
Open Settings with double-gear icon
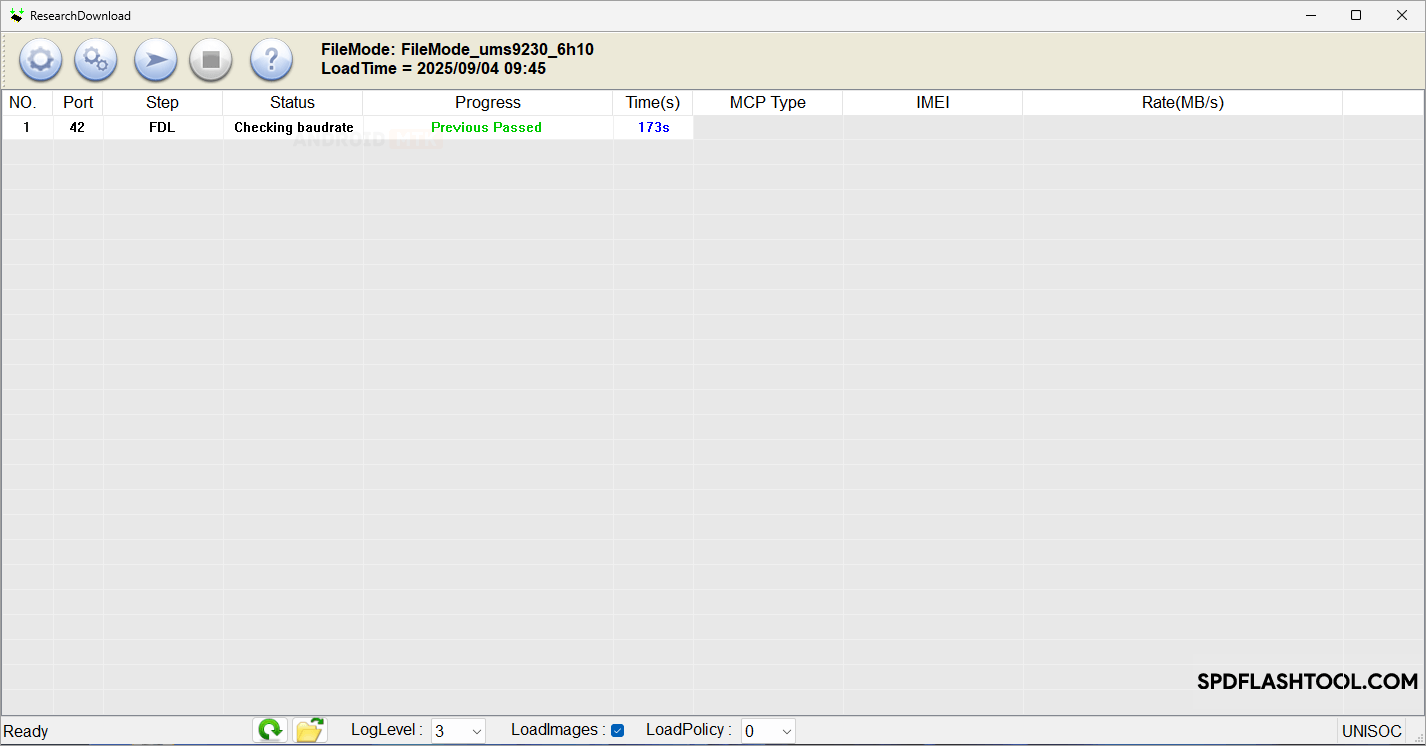tap(96, 60)
